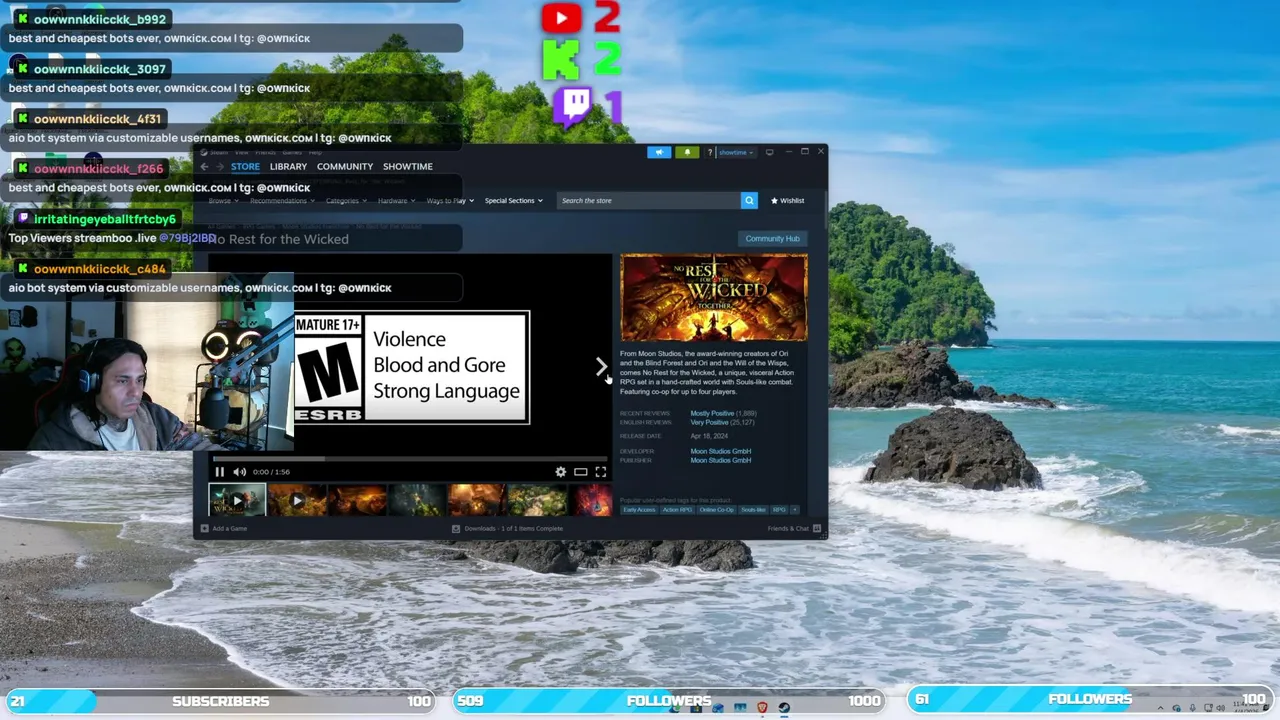Advance to next media with right arrow
Image resolution: width=1280 pixels, height=720 pixels.
(601, 367)
